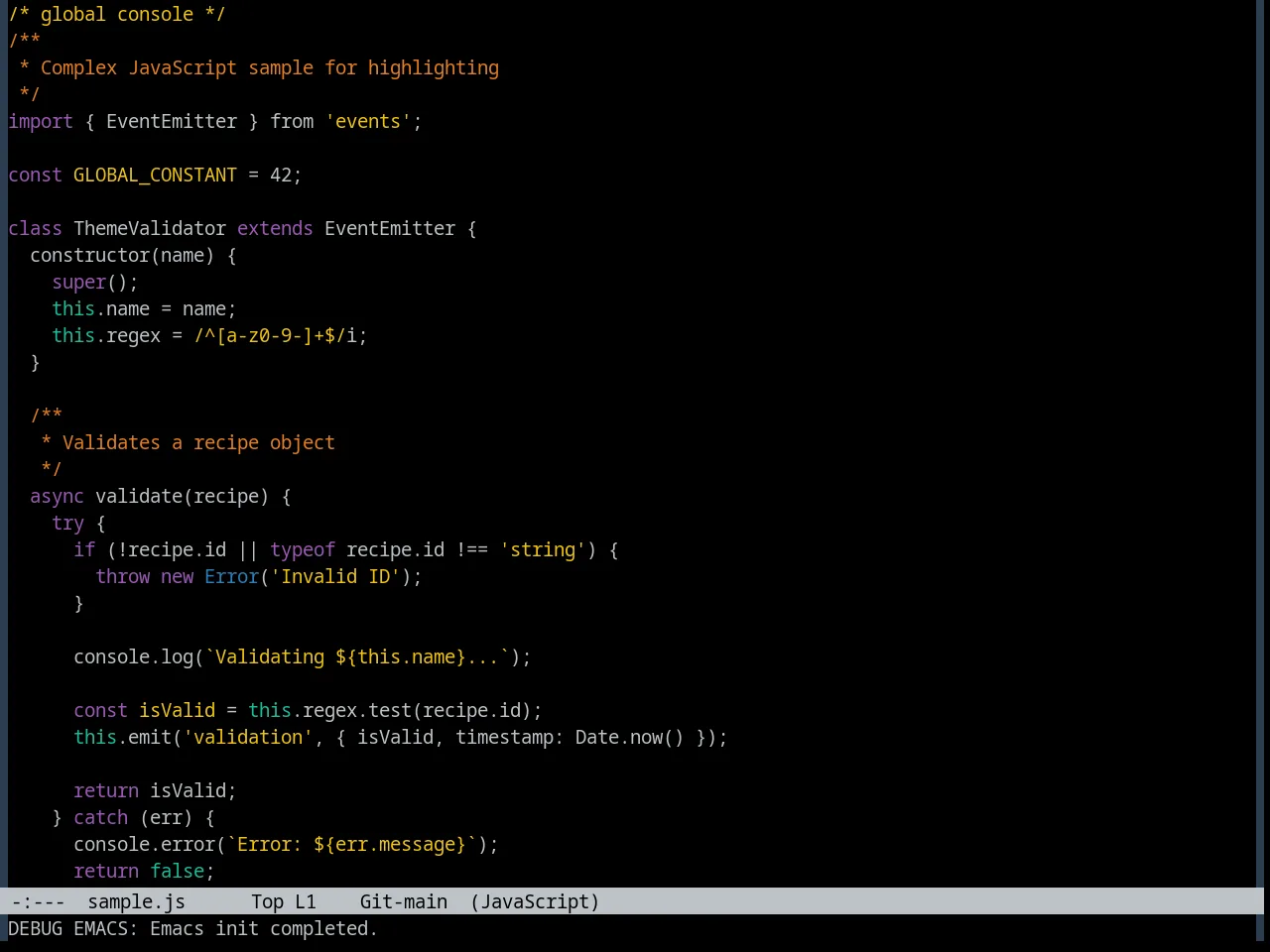1270x952 pixels.
Task: Click the 'Invalid ID' string
Action: (x=335, y=576)
